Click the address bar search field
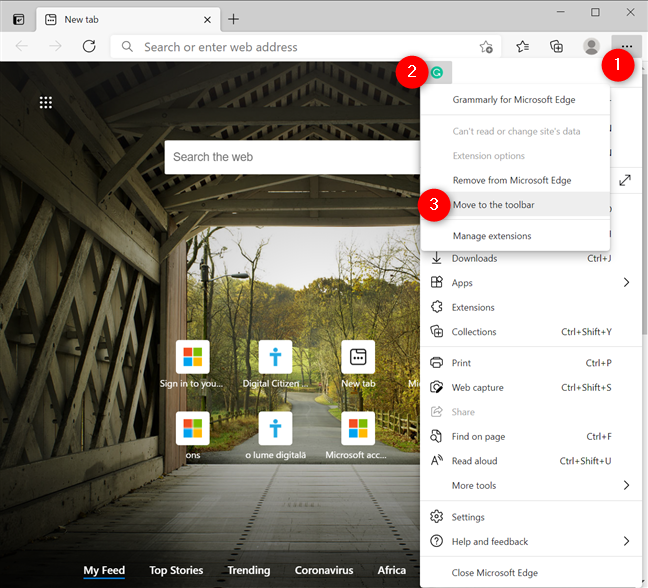This screenshot has height=588, width=648. coord(306,47)
